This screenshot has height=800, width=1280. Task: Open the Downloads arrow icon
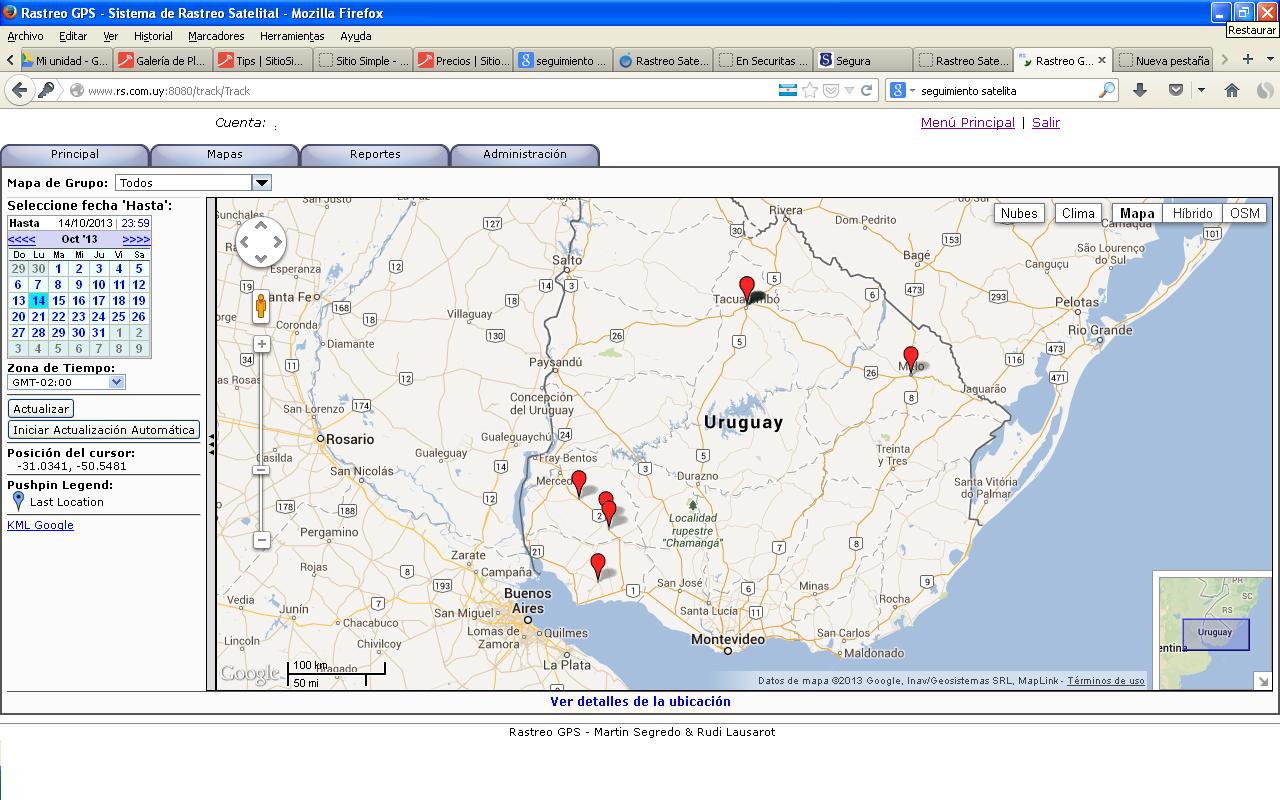[x=1140, y=90]
